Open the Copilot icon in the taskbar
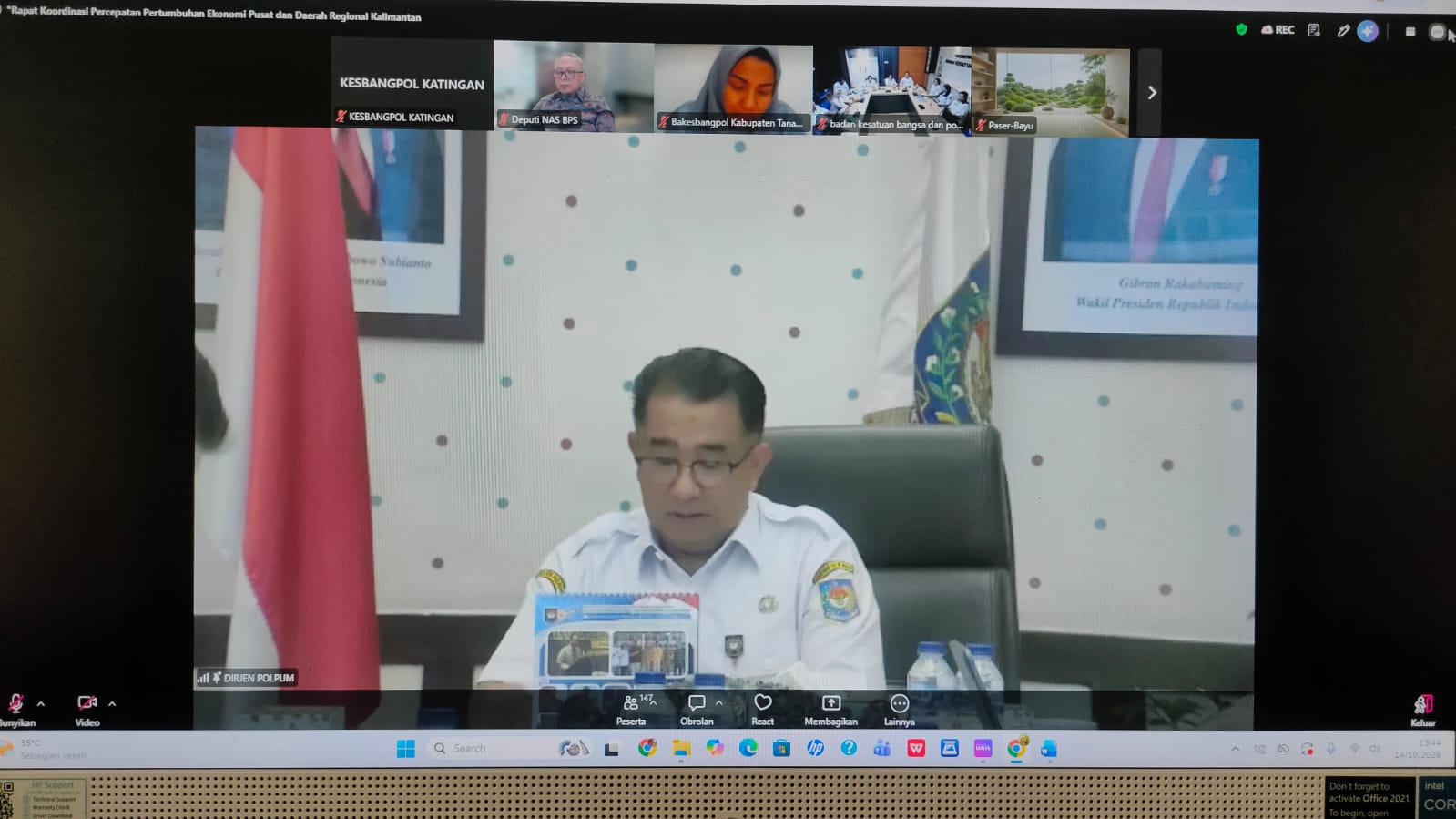This screenshot has height=819, width=1456. [715, 749]
